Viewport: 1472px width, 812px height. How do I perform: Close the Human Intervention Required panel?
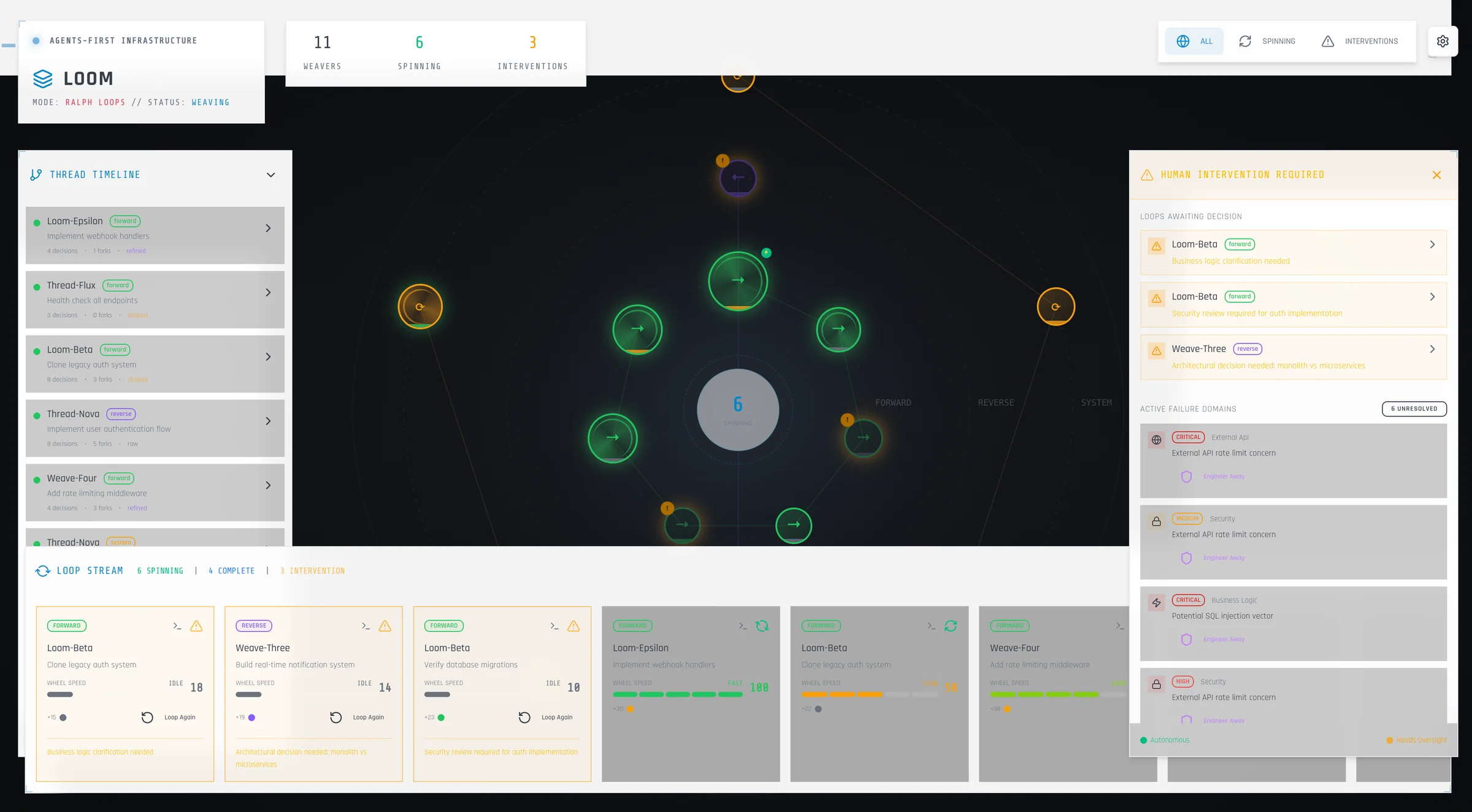1436,175
